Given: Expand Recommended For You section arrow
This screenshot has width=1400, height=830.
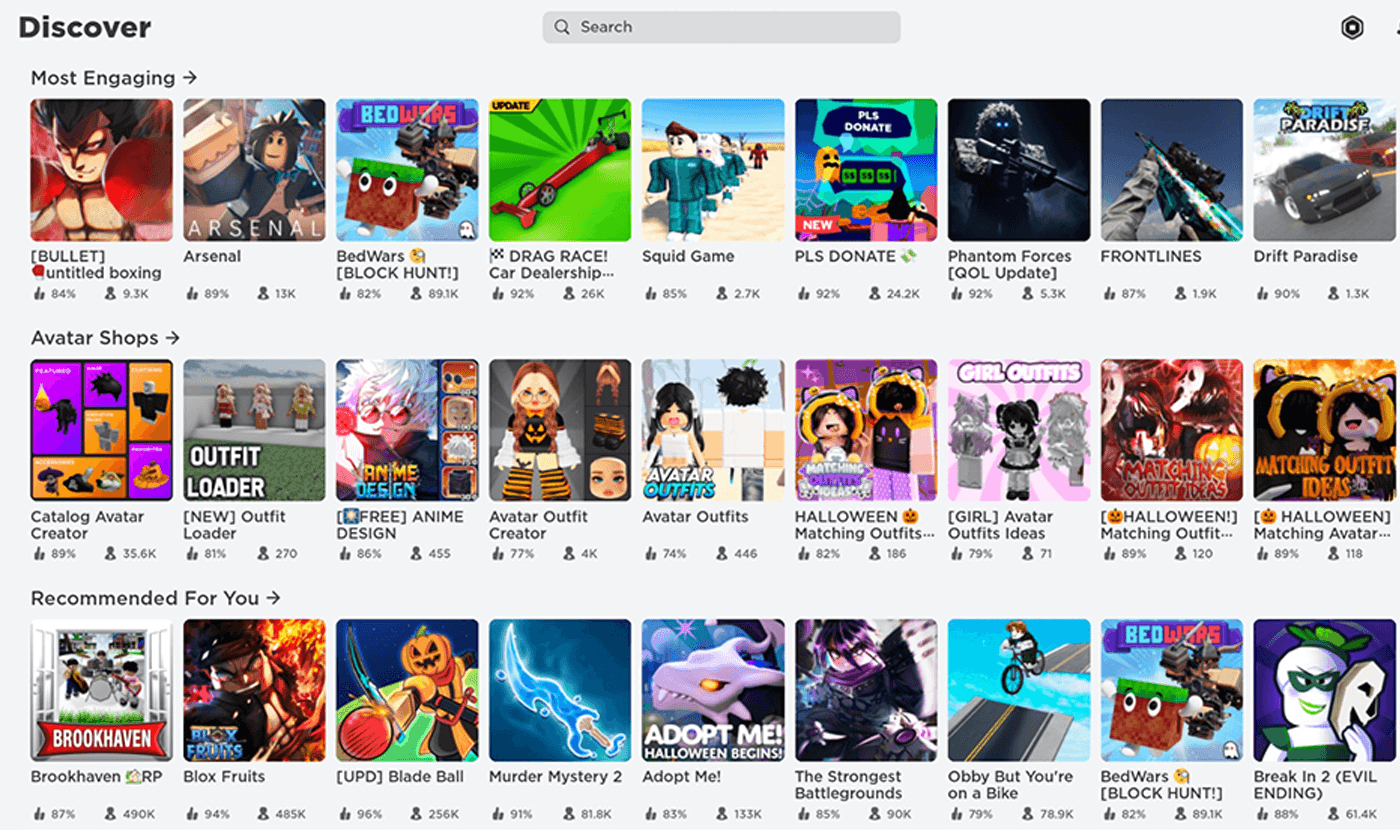Looking at the screenshot, I should point(273,597).
